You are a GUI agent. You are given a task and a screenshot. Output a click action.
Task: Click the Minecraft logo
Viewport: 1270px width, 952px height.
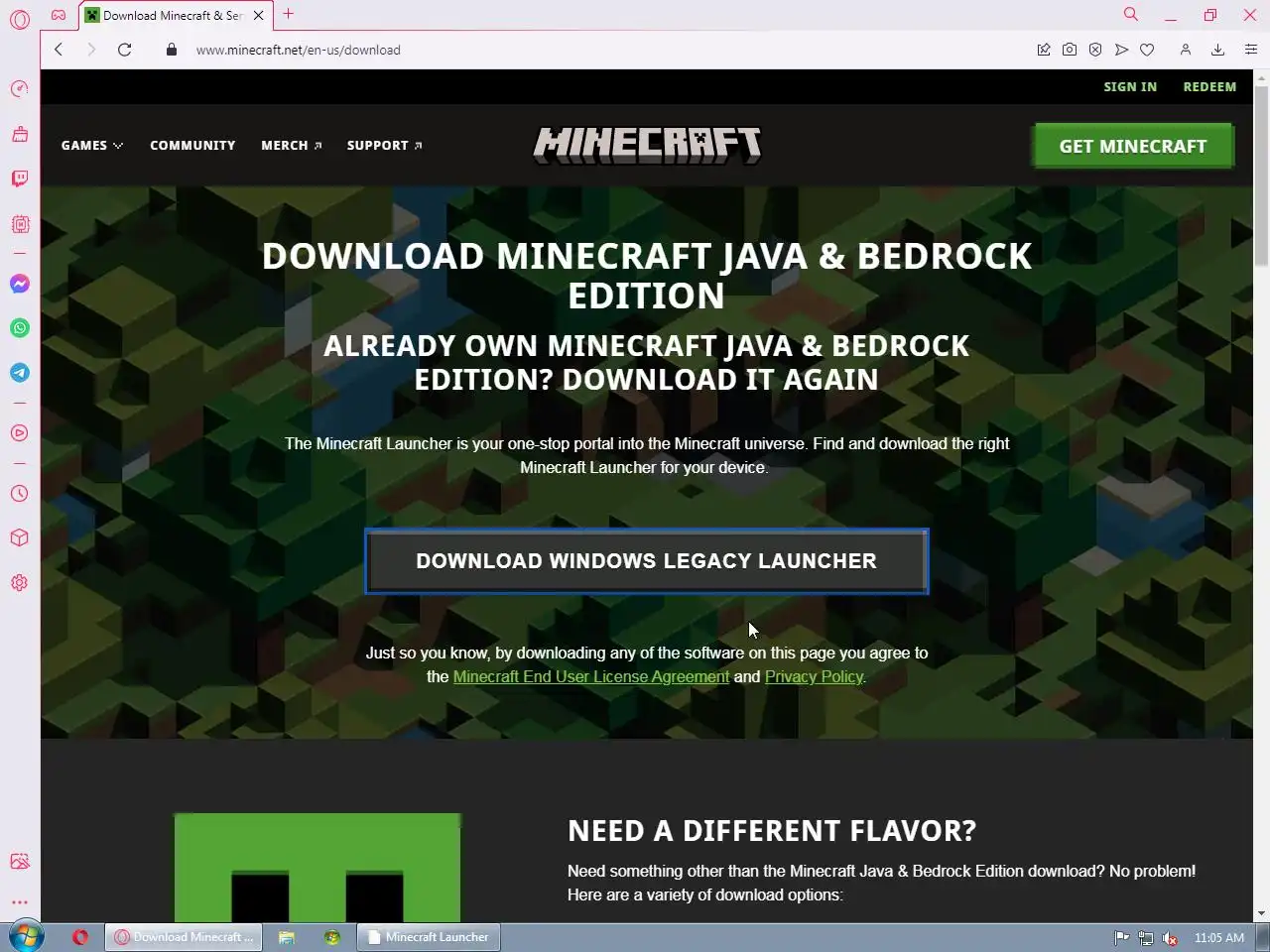(647, 145)
